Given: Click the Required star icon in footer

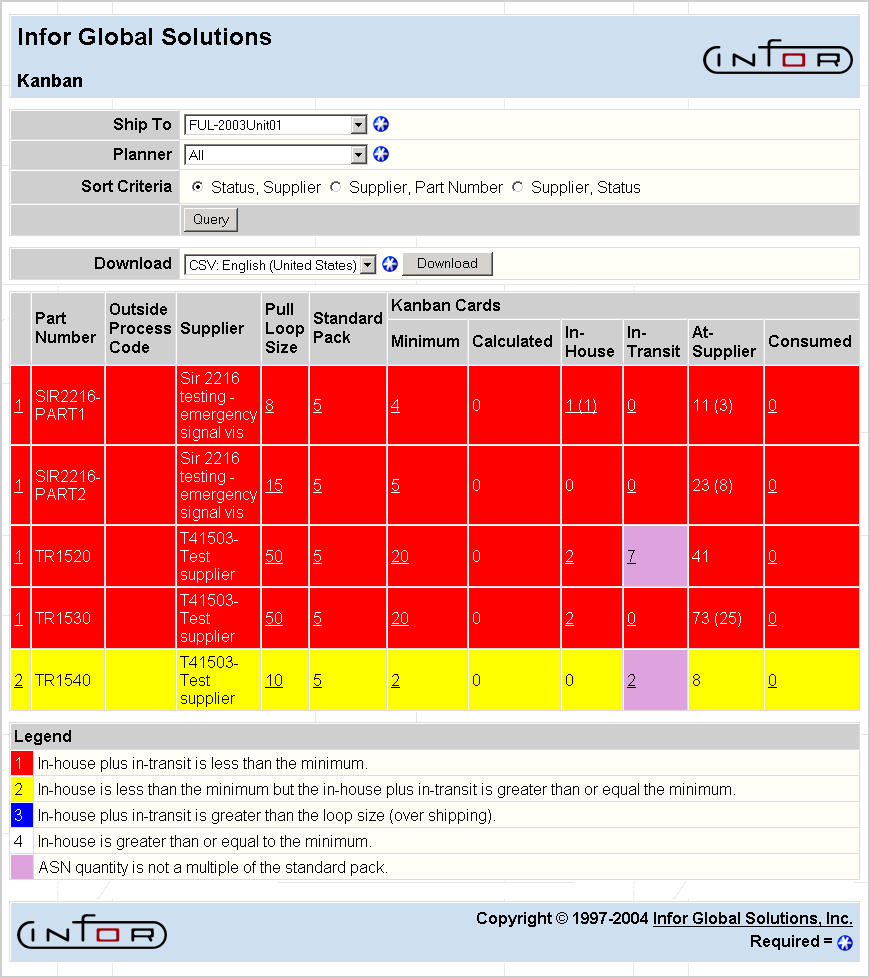Looking at the screenshot, I should pos(845,942).
